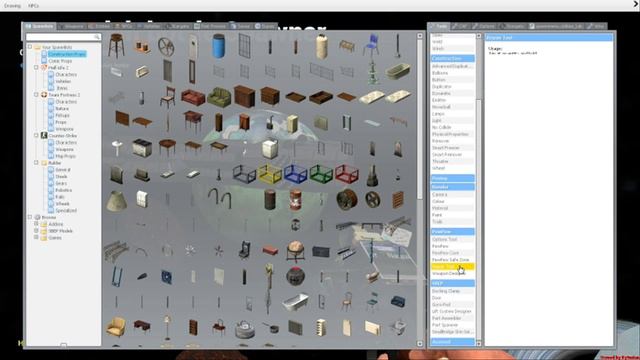This screenshot has width=640, height=360.
Task: Select Vehicles under Half-Life 2
Action: (63, 81)
